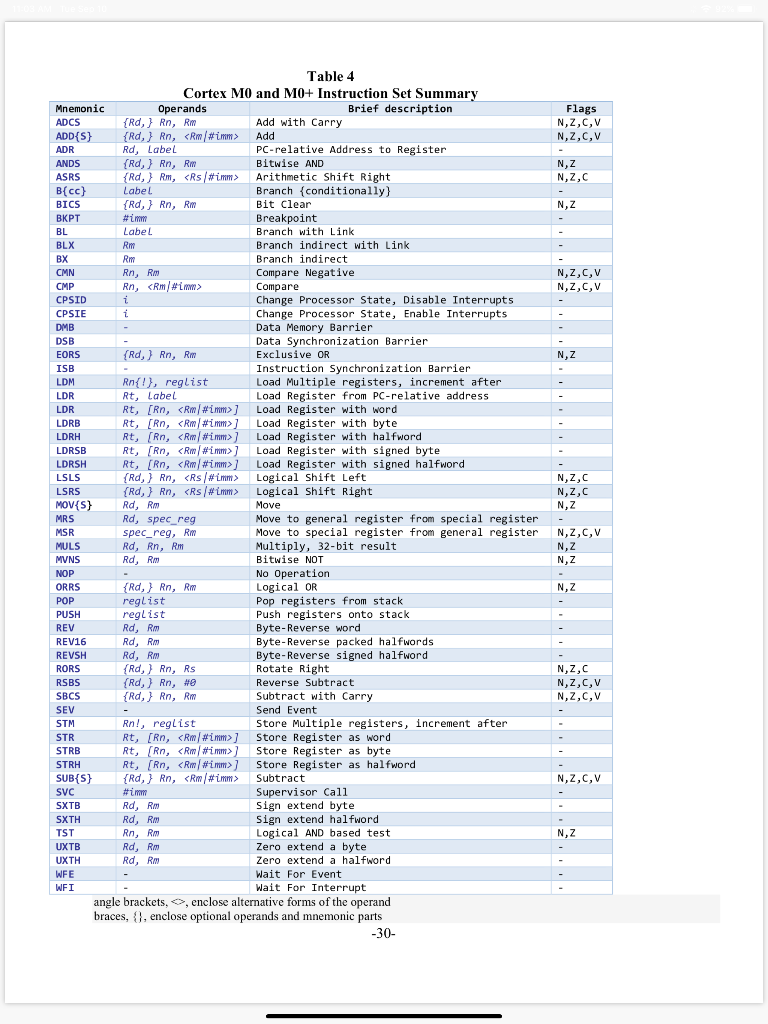Click the ADCS mnemonic cell
Viewport: 768px width, 1024px height.
click(x=68, y=122)
